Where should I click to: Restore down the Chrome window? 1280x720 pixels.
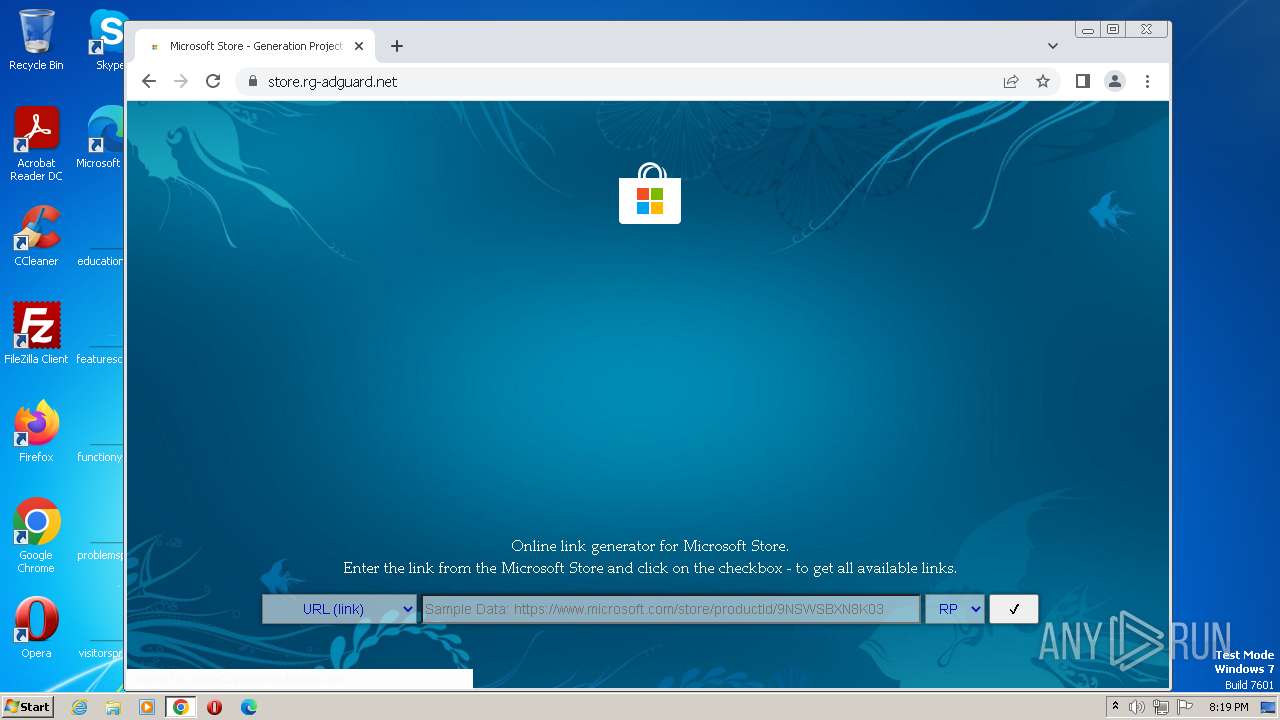(1112, 30)
